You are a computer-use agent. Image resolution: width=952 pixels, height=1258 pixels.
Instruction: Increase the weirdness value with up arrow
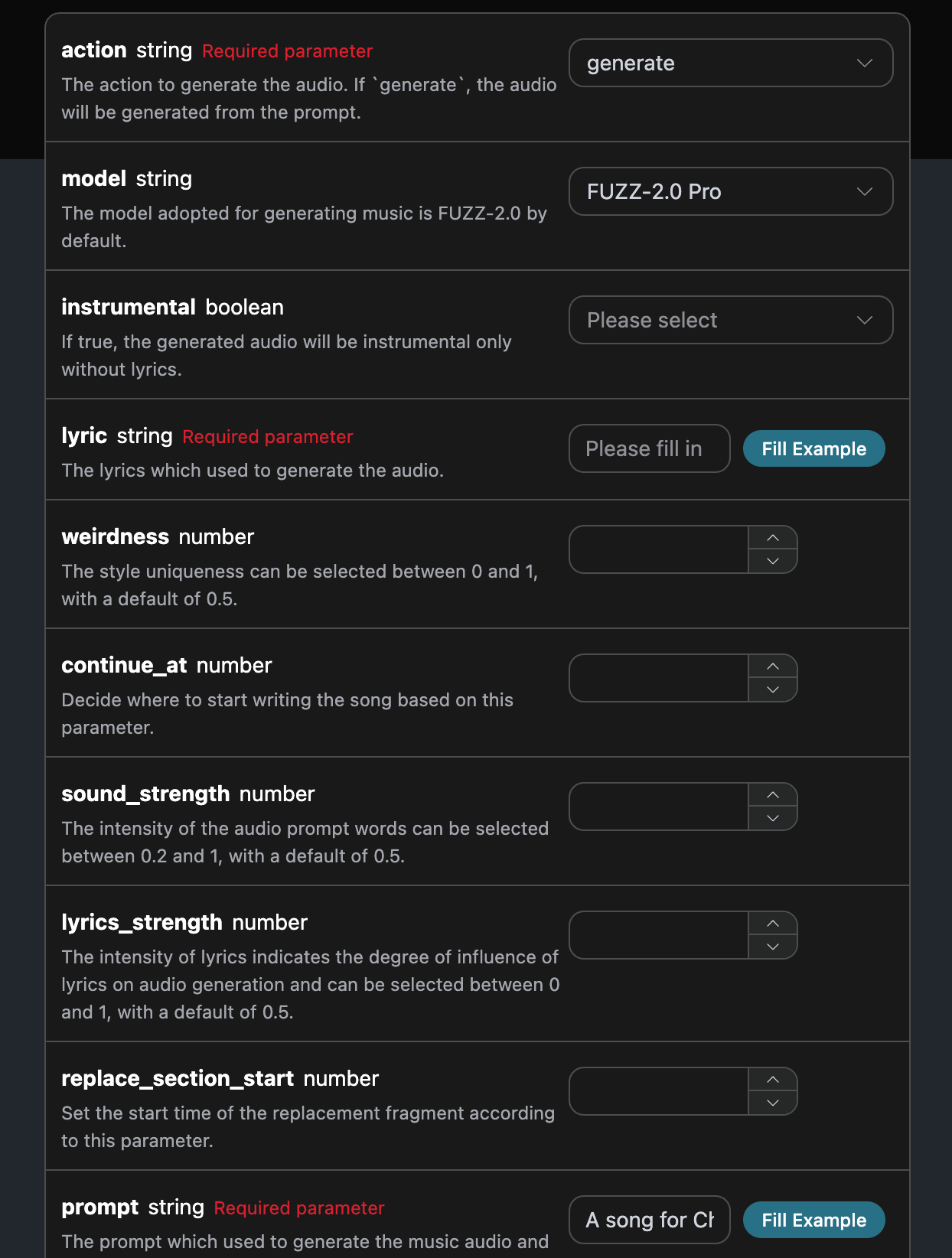pos(773,538)
